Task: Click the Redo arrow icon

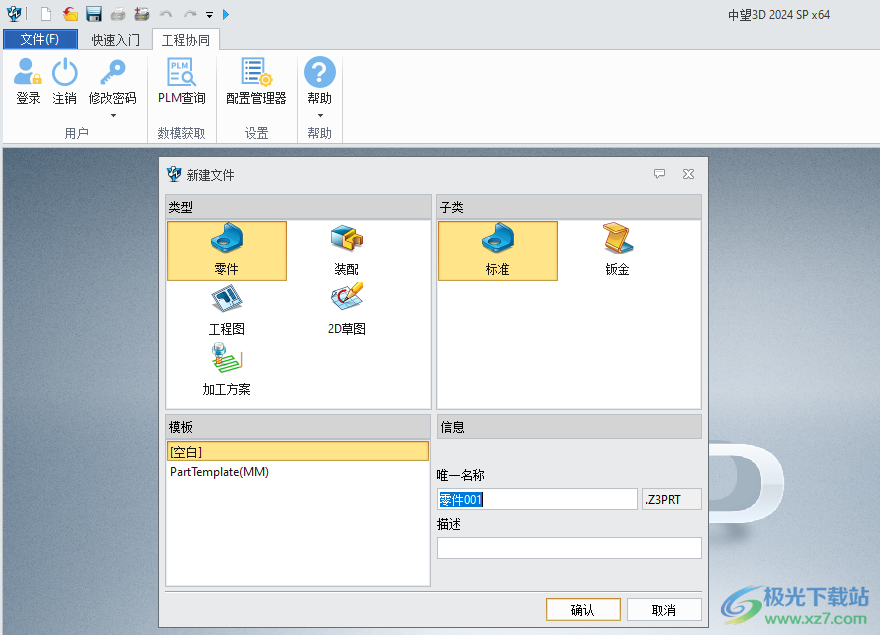Action: (190, 14)
